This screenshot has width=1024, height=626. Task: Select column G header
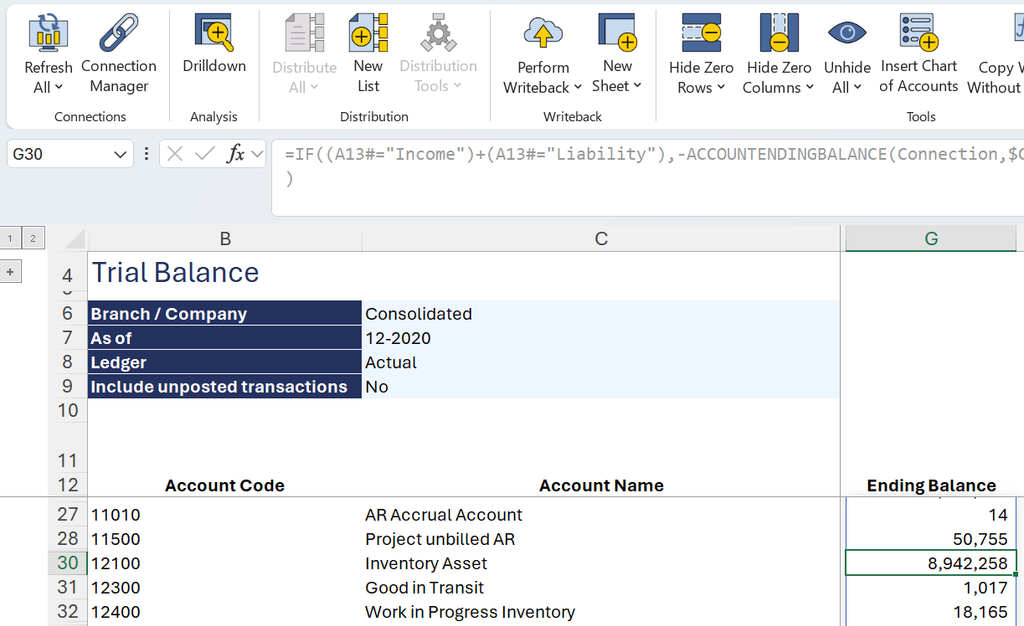931,239
